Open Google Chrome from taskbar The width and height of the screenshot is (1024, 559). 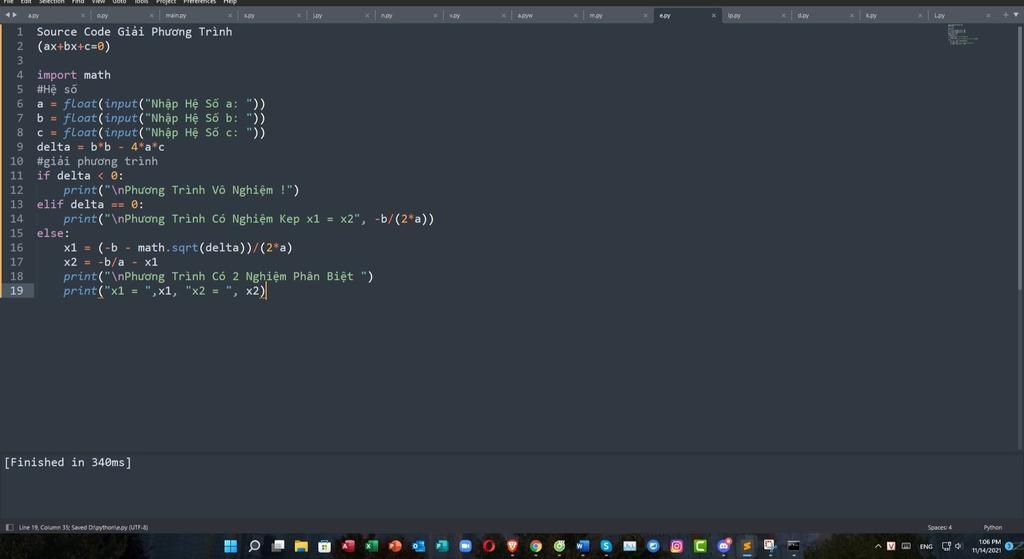tap(536, 546)
